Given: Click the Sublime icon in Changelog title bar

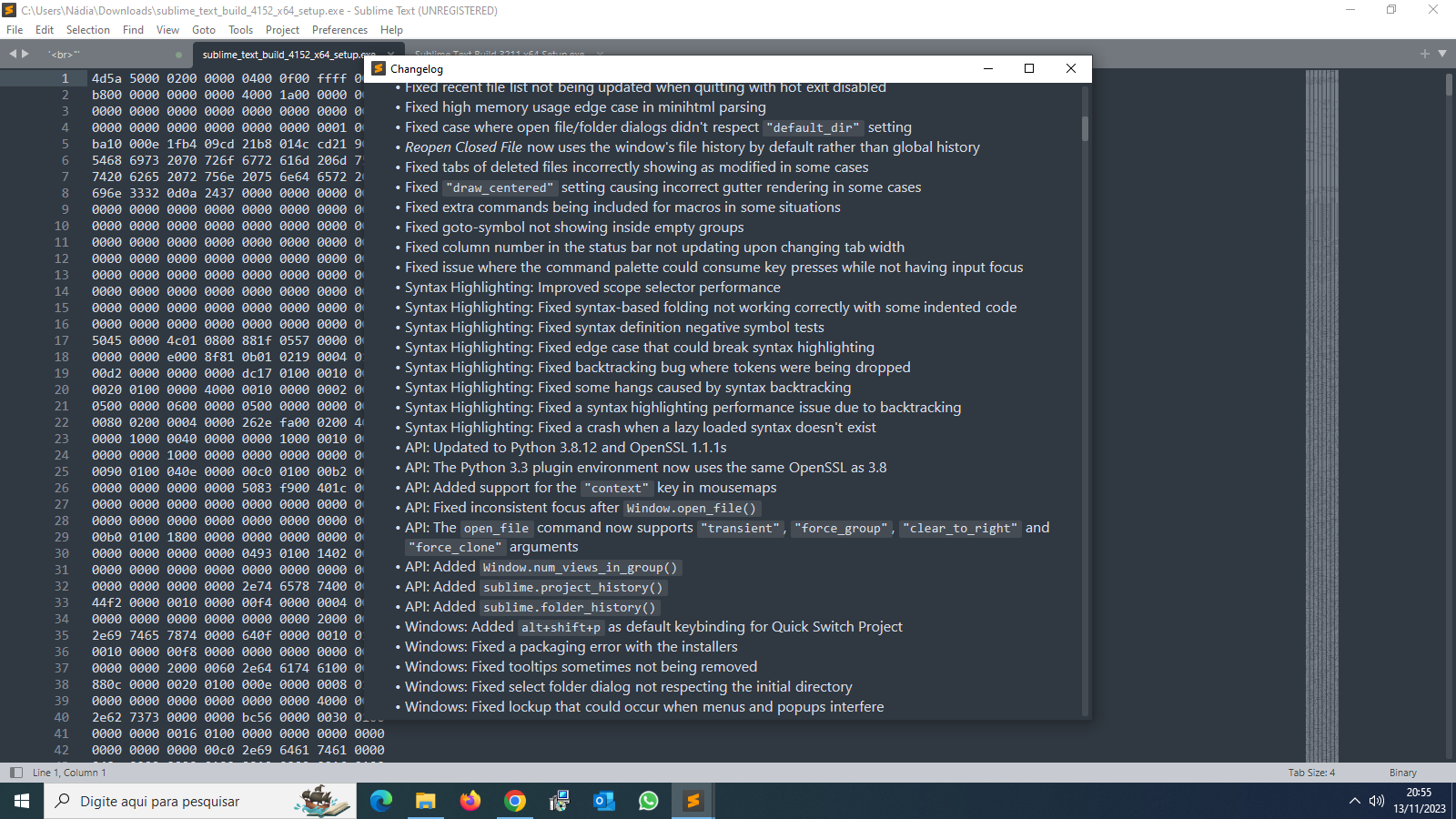Looking at the screenshot, I should 379,68.
